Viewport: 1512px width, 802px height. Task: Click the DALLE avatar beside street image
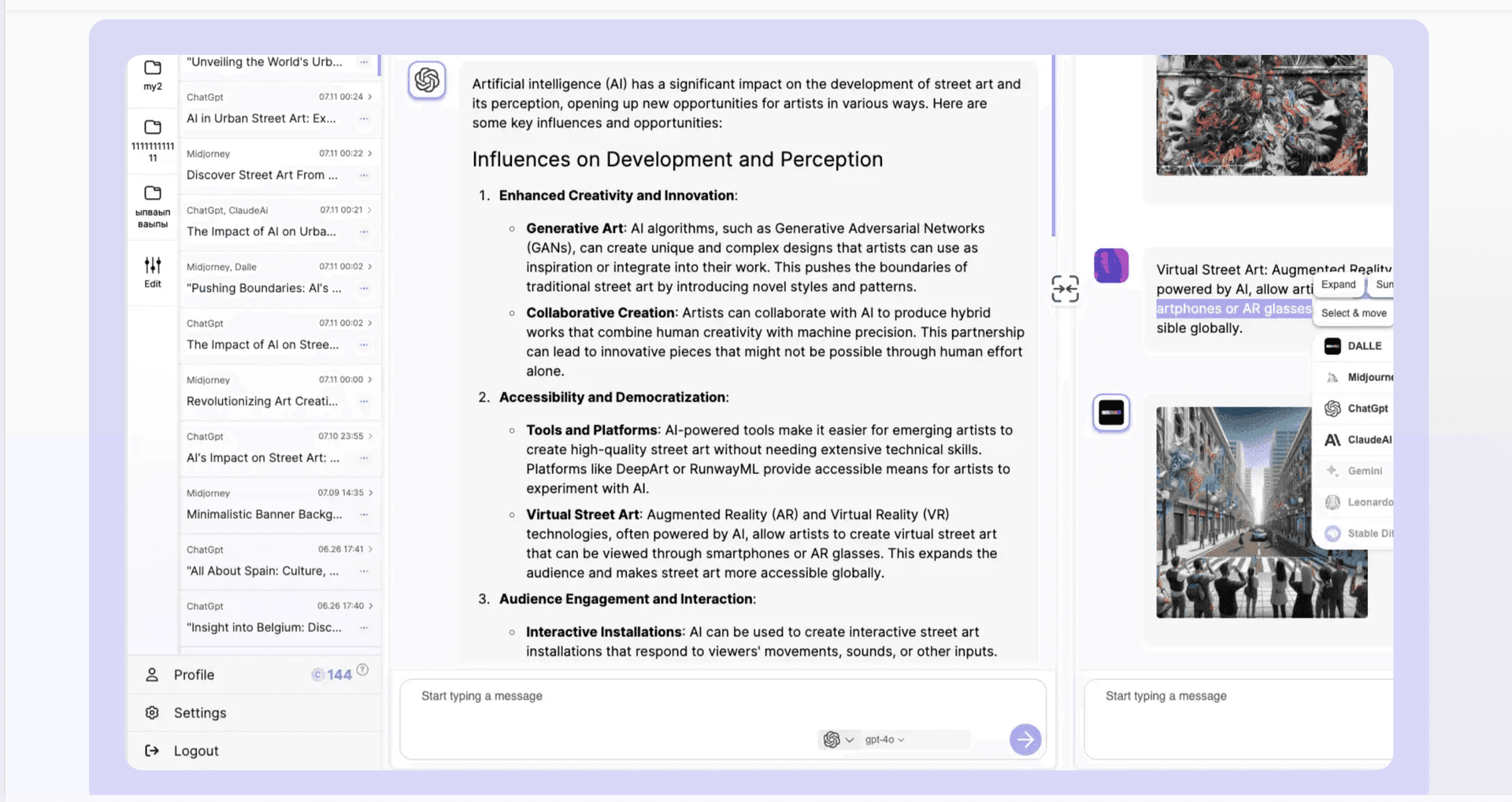tap(1111, 412)
